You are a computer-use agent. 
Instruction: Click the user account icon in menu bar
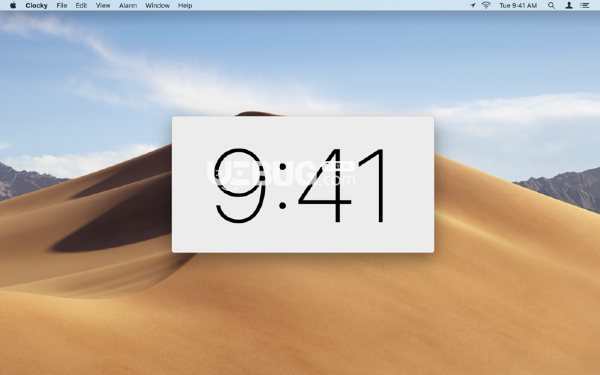569,5
